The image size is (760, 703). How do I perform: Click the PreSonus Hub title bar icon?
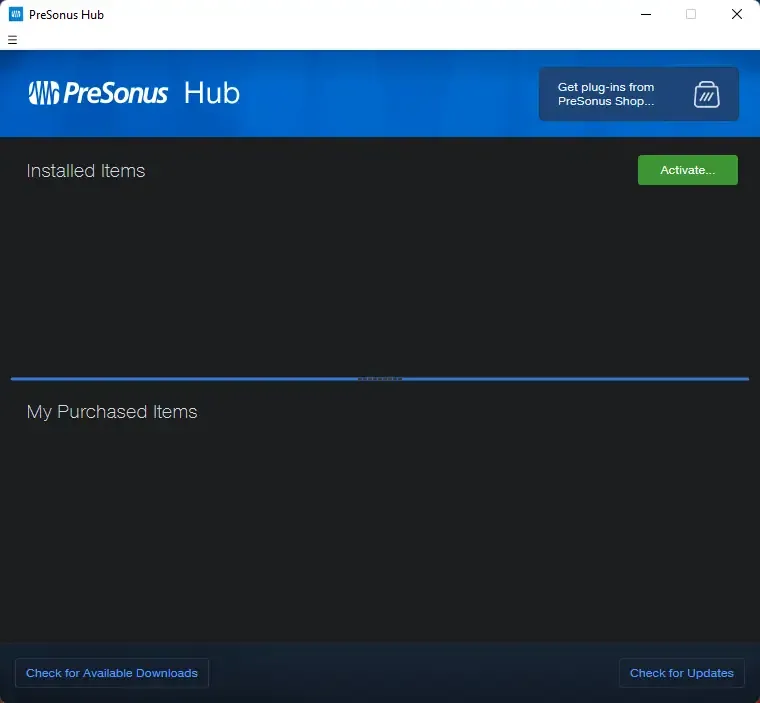pos(16,15)
